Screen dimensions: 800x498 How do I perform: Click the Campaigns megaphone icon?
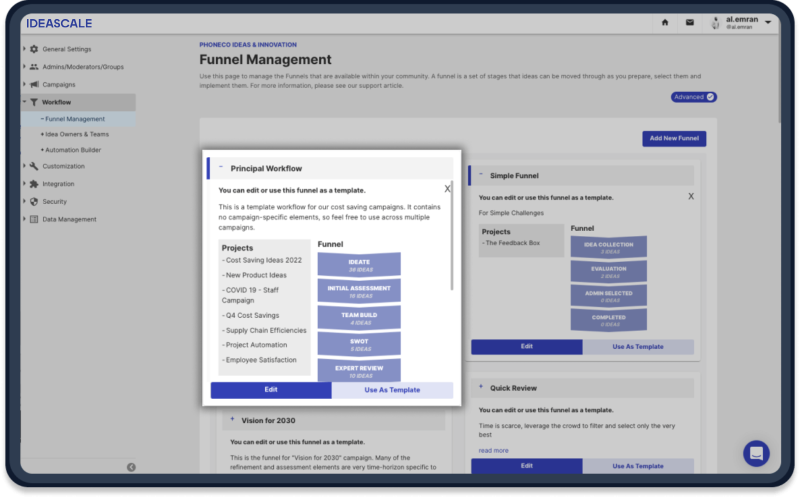[x=34, y=84]
